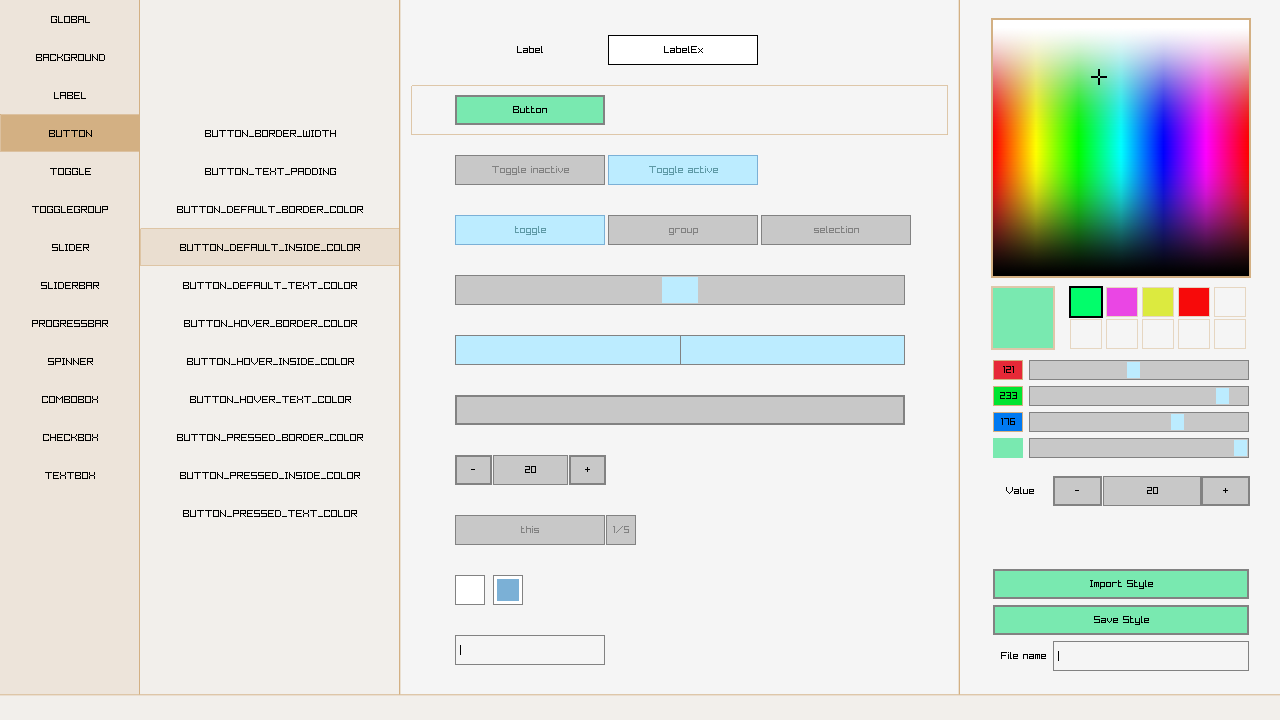Pick the magenta color swatch

click(x=1122, y=302)
